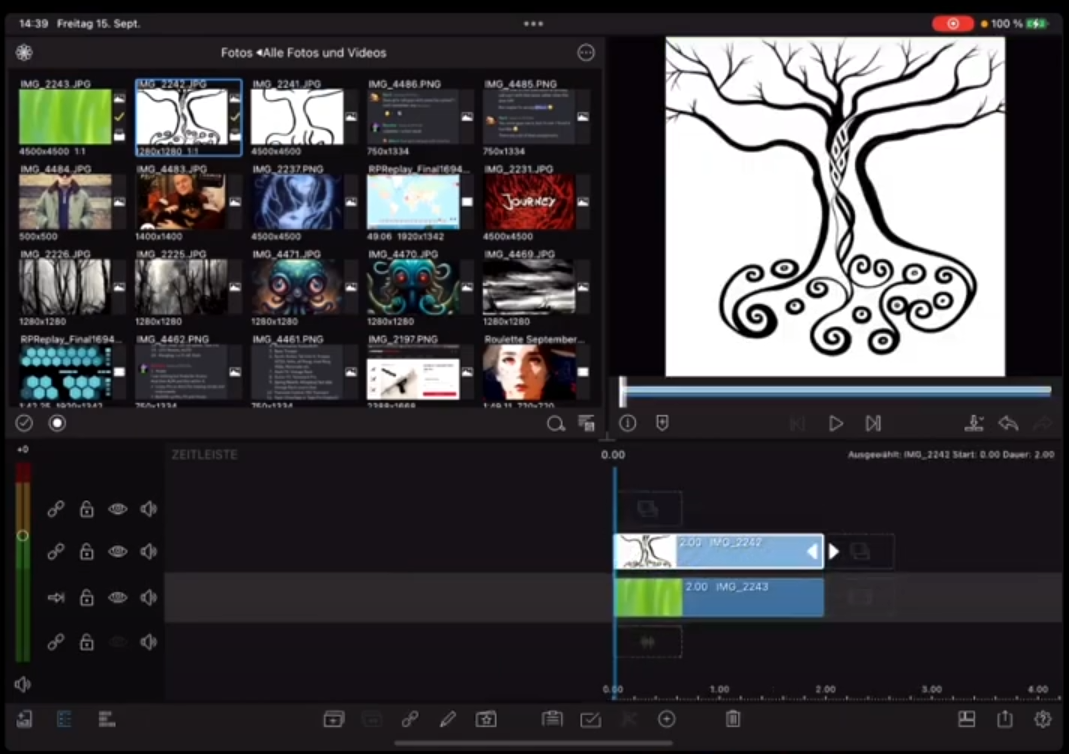Undo the last edit
Viewport: 1069px width, 754px height.
point(1008,423)
